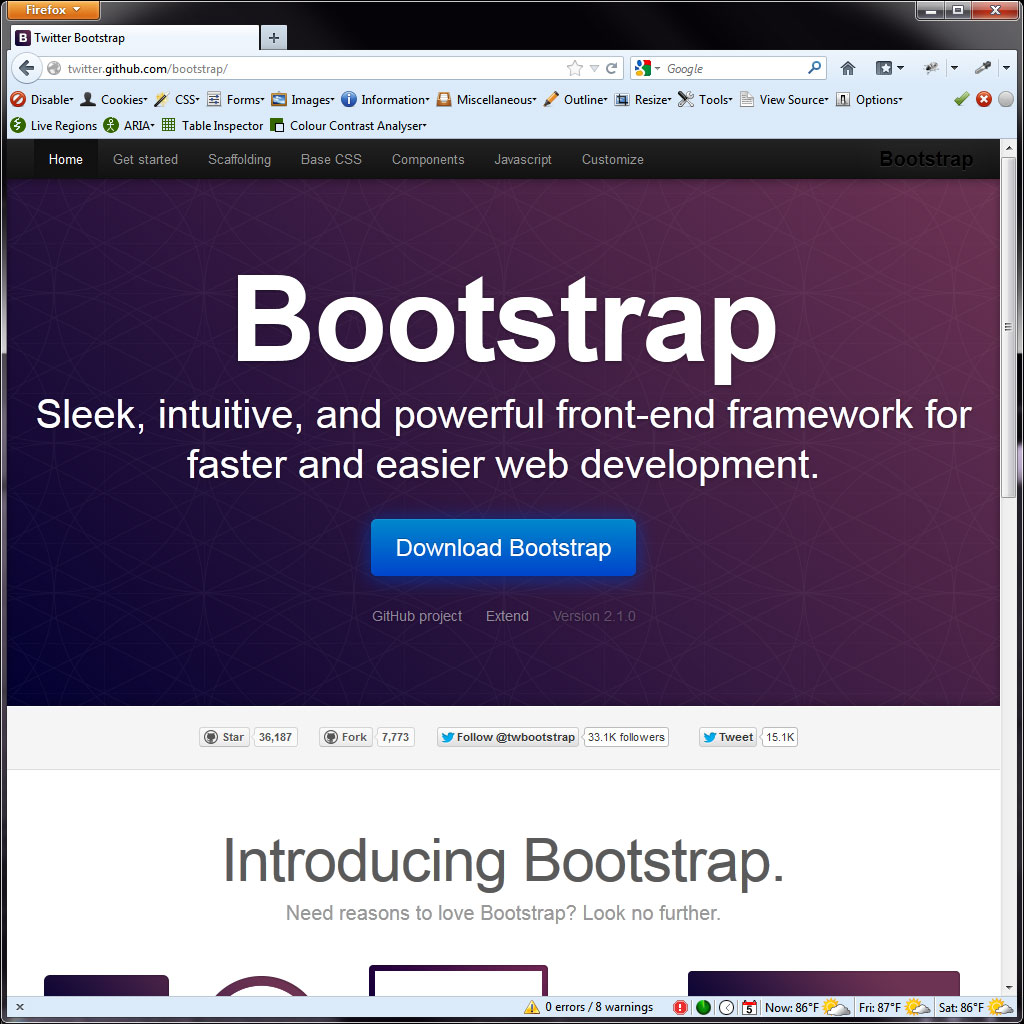Open the Forms dropdown menu
Image resolution: width=1024 pixels, height=1024 pixels.
pyautogui.click(x=235, y=99)
